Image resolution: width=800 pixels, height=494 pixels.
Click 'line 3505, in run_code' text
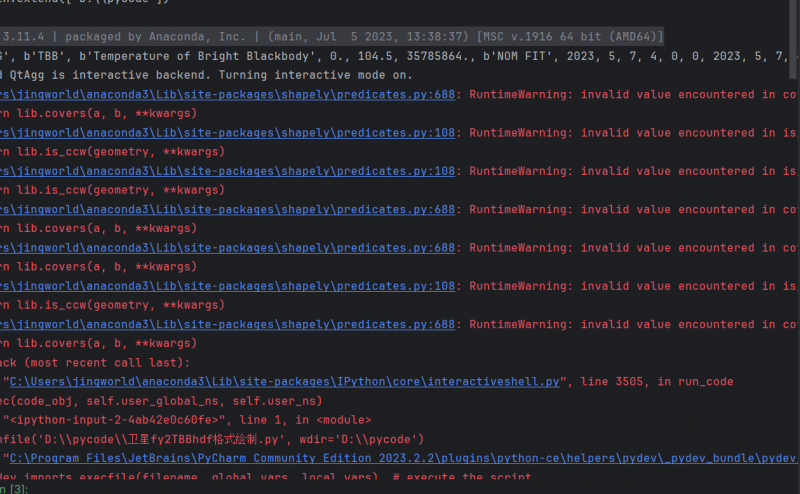click(x=660, y=381)
